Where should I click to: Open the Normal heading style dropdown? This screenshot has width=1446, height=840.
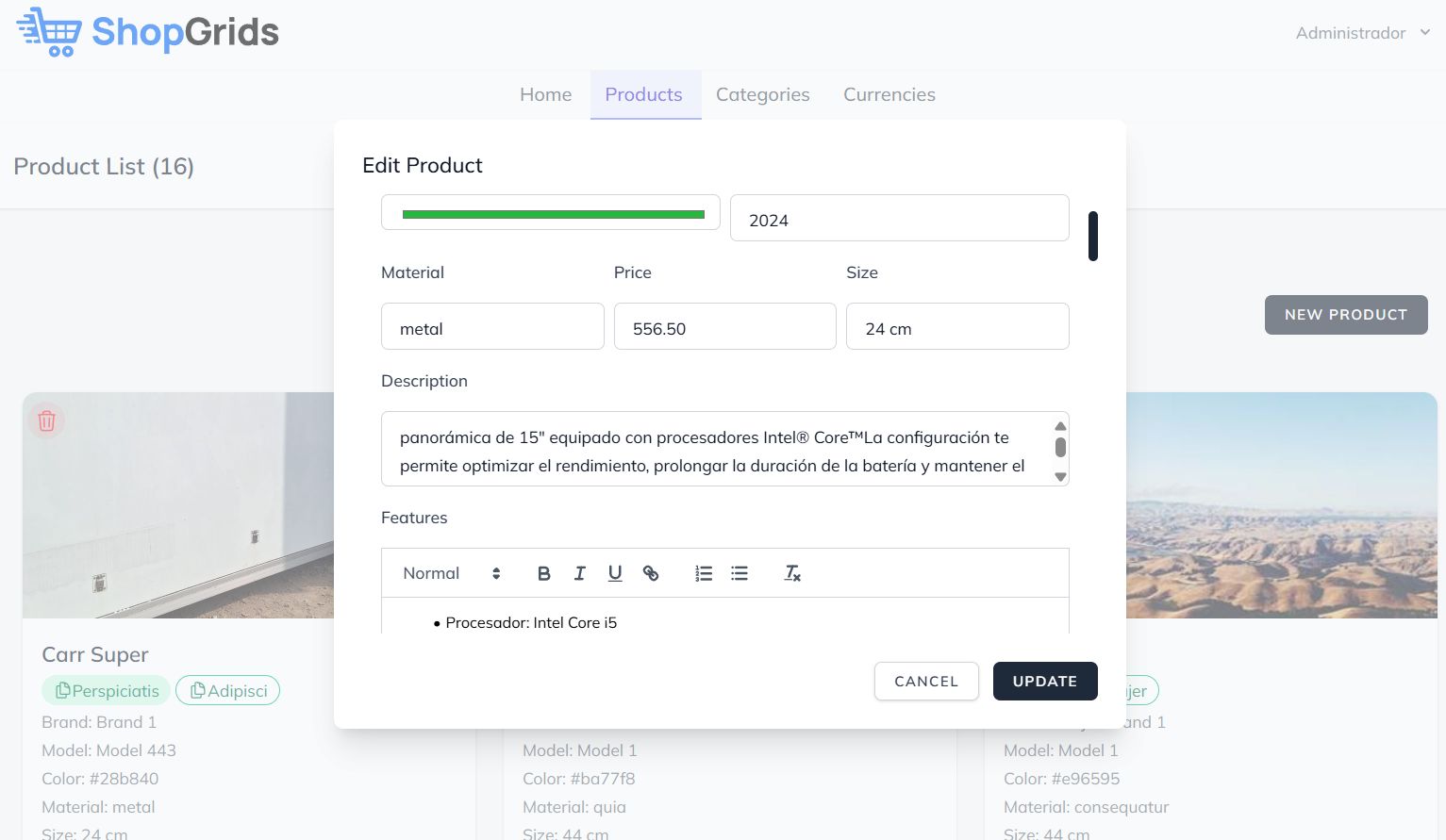(451, 573)
